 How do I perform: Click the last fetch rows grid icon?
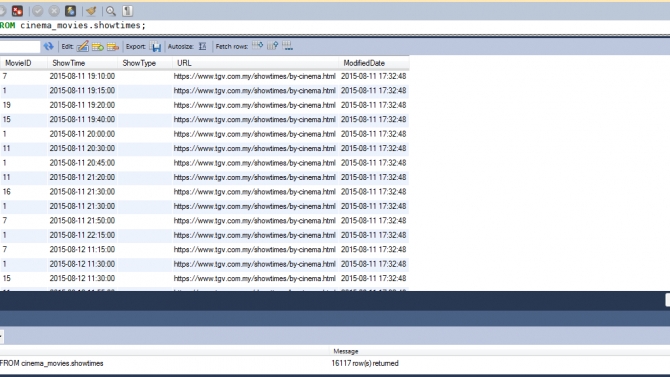(288, 46)
